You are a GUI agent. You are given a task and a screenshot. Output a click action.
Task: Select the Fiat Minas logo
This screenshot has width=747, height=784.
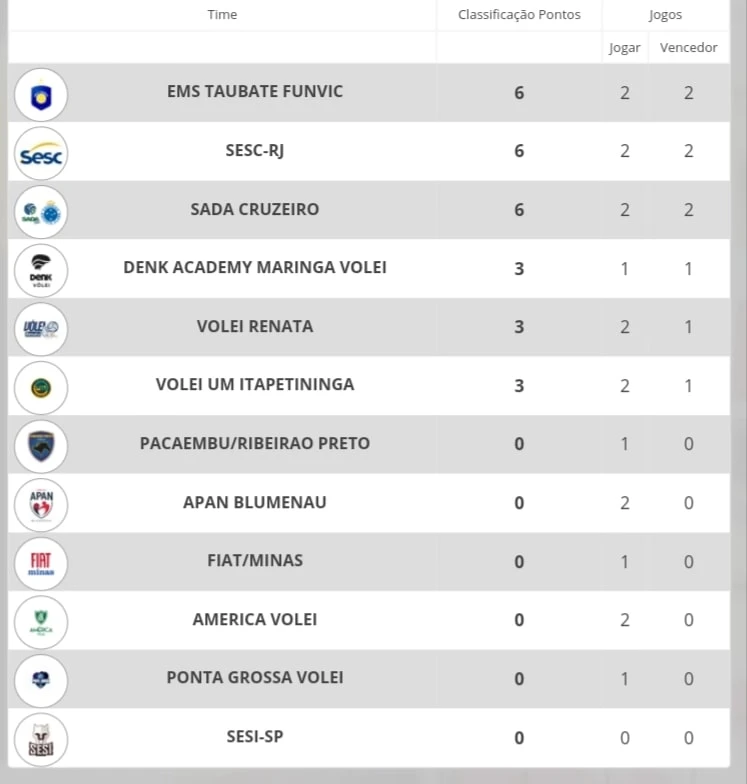[41, 564]
